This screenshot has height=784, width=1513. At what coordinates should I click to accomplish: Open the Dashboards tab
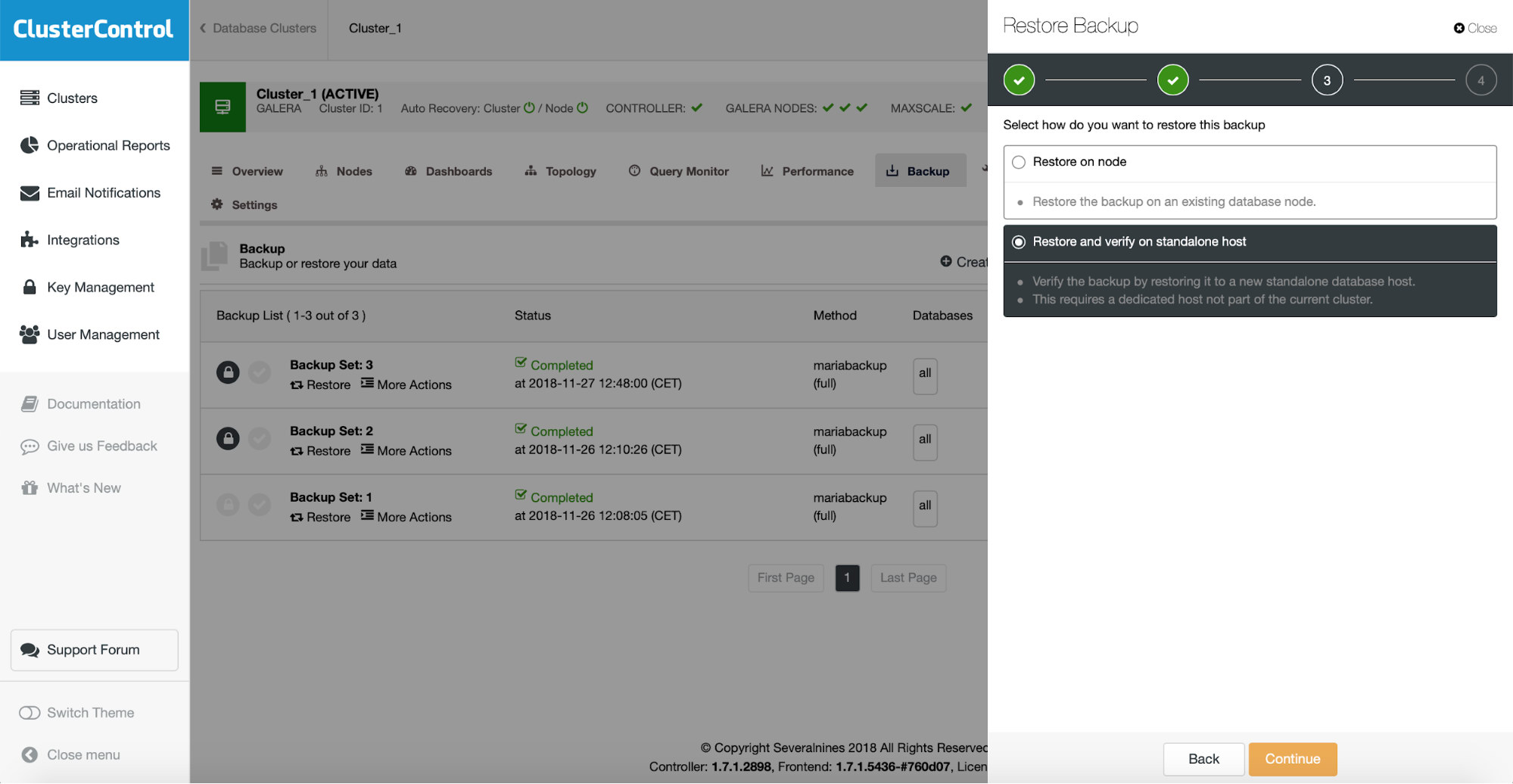(x=448, y=171)
